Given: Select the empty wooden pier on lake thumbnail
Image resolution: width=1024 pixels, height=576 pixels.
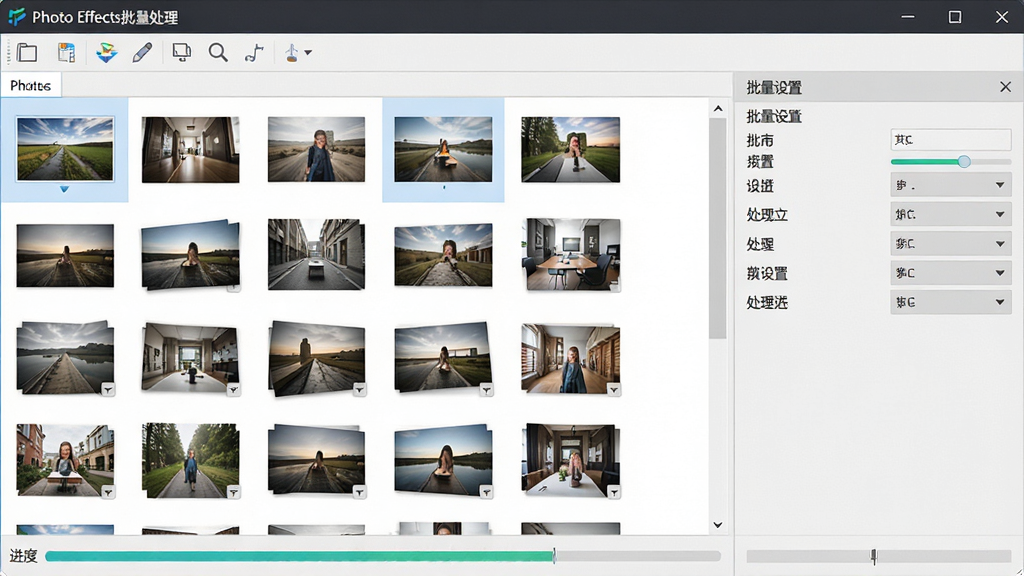Looking at the screenshot, I should coord(65,359).
